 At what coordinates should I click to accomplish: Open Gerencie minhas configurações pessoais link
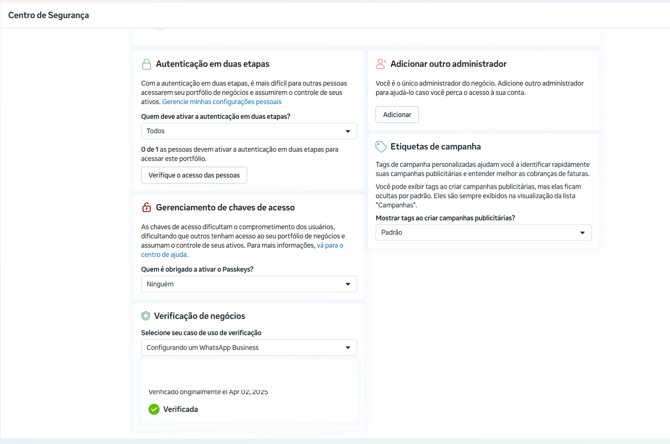point(222,102)
